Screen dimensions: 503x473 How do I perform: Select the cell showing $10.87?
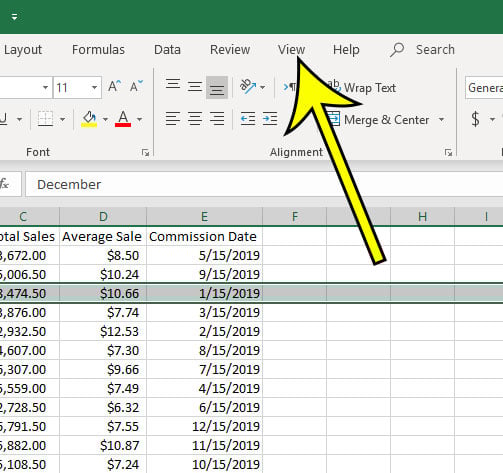click(103, 445)
